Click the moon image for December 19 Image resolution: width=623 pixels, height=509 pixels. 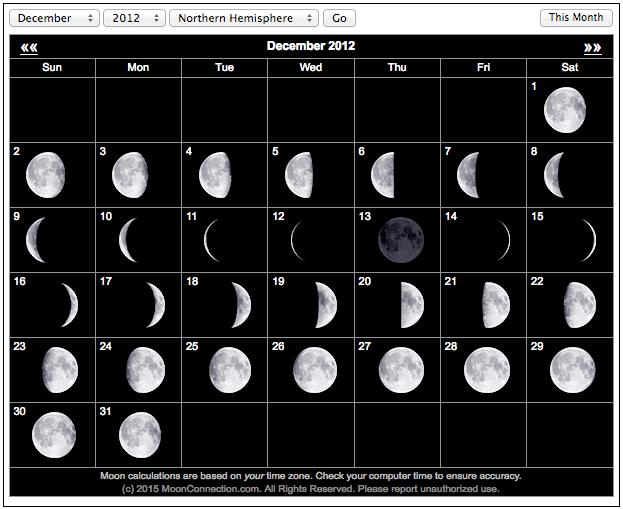326,305
